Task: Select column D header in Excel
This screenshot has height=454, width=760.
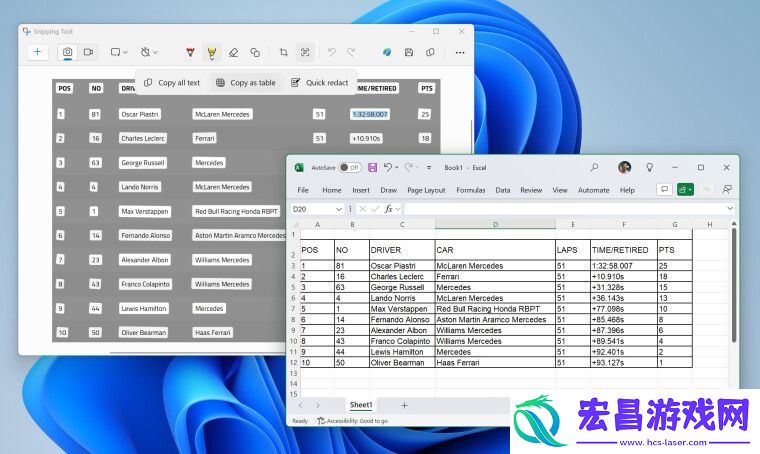Action: 495,224
